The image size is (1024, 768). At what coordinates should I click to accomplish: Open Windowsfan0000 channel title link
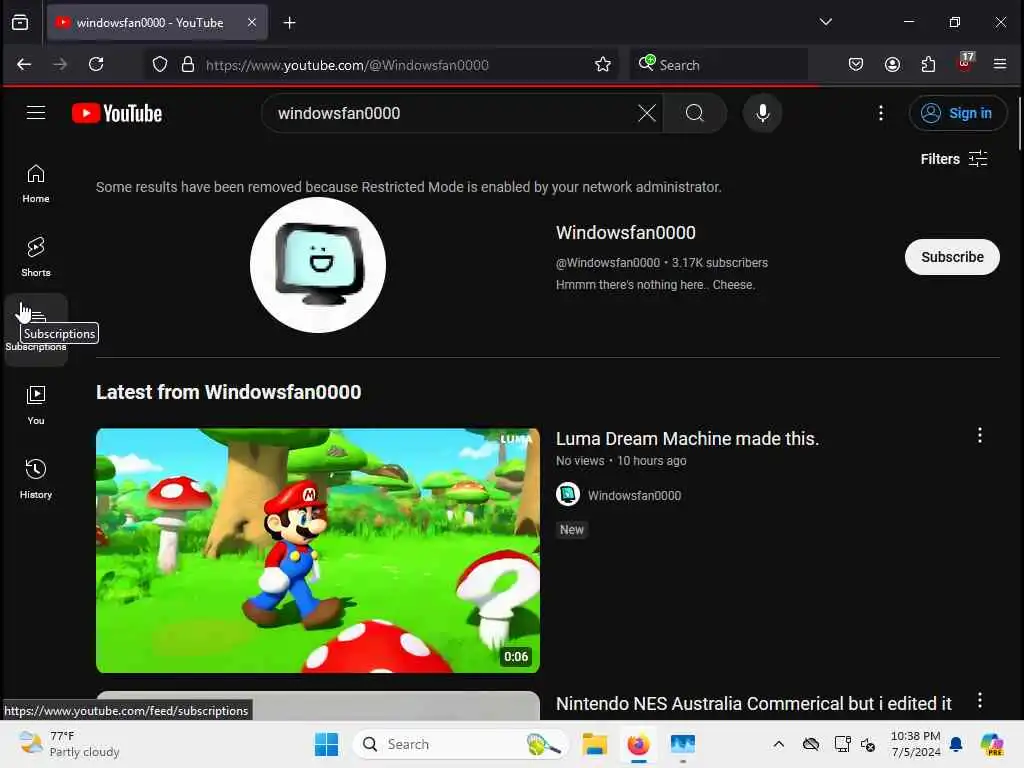click(x=625, y=232)
